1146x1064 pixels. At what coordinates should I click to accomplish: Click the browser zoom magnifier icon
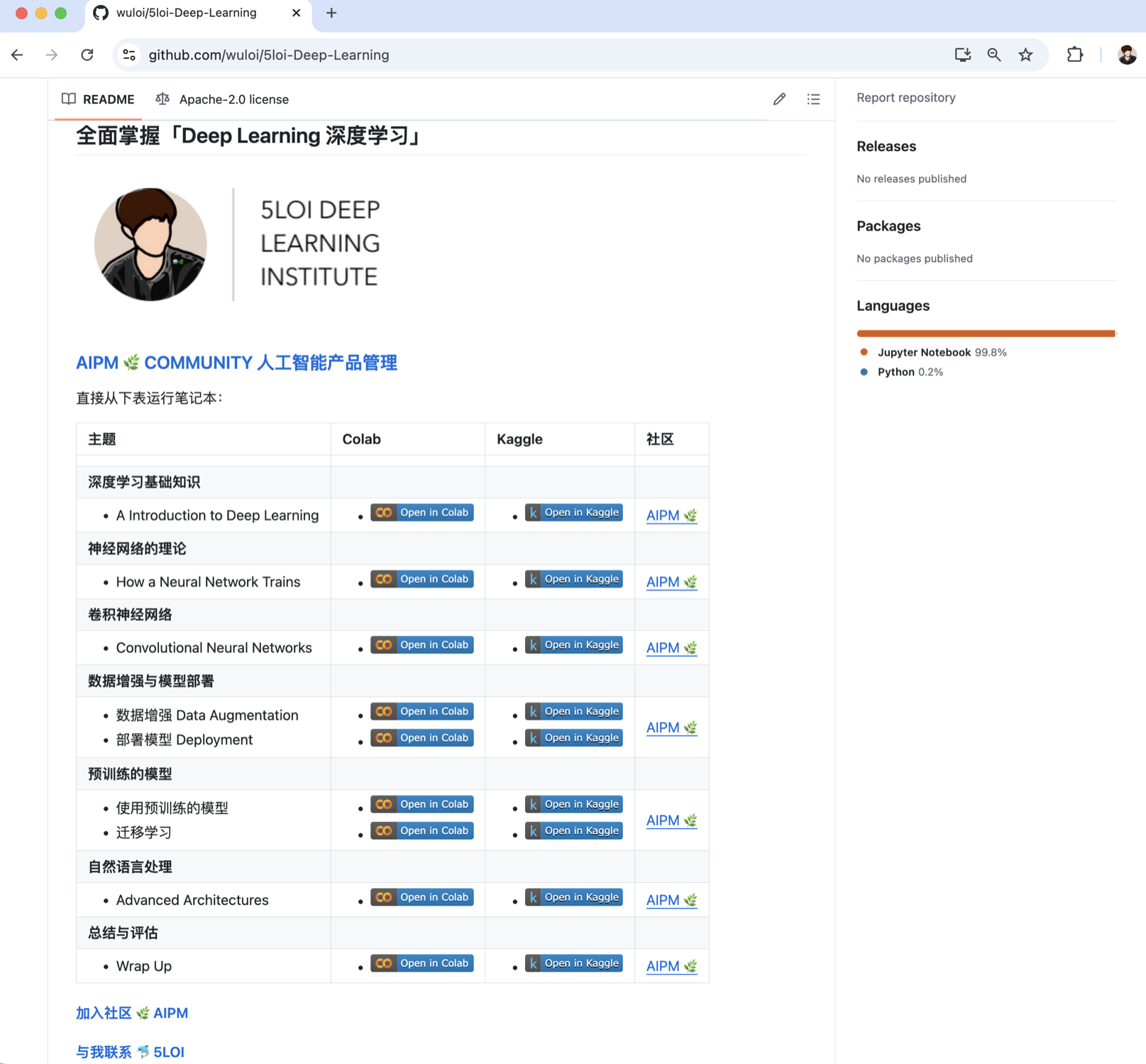(x=993, y=55)
